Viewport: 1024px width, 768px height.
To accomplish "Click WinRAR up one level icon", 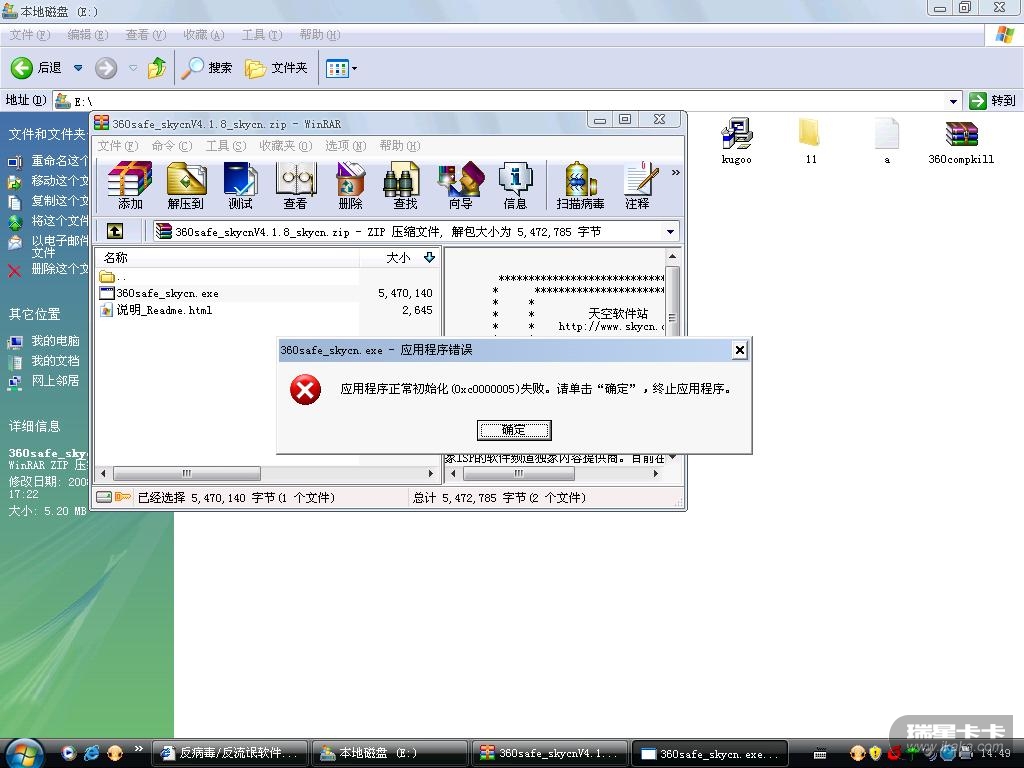I will pos(115,231).
